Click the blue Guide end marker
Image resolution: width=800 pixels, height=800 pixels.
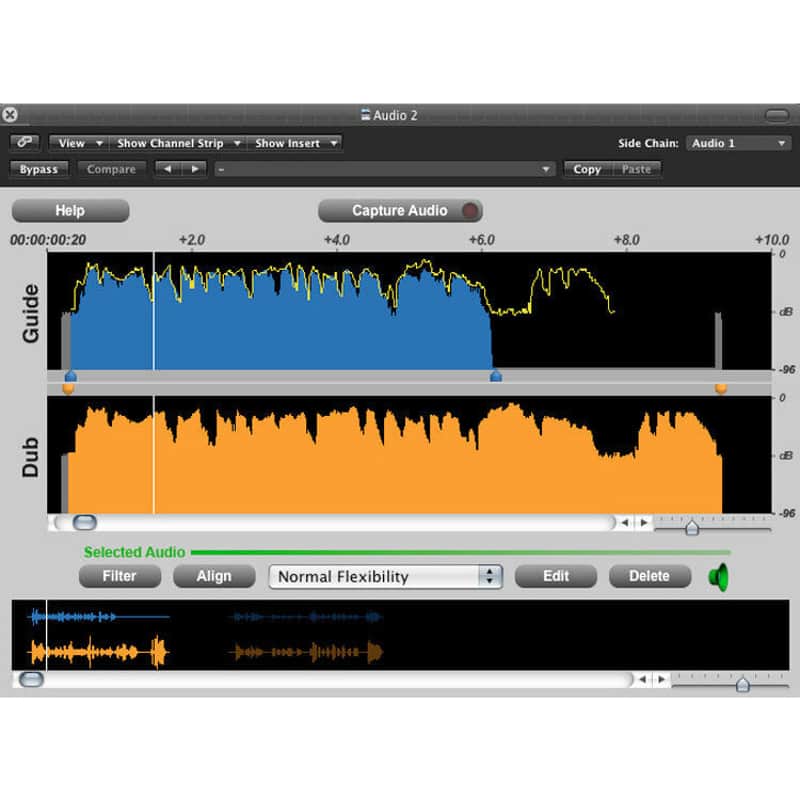click(x=495, y=377)
